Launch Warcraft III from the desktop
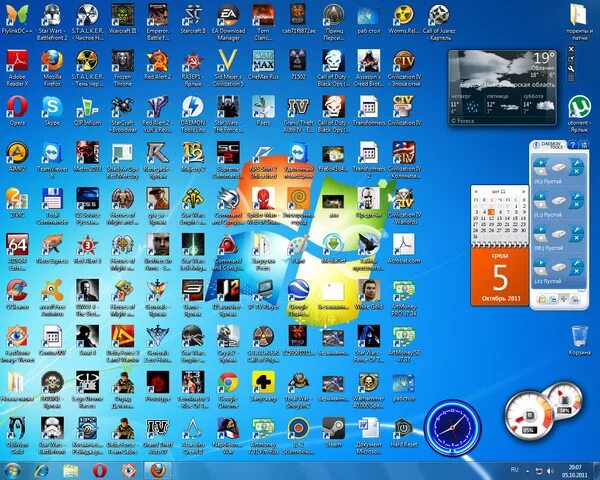600x480 pixels. (123, 20)
